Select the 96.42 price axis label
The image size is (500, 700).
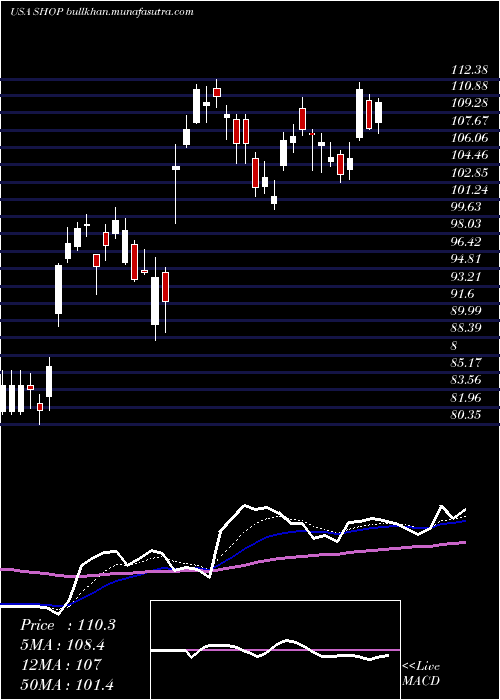tap(466, 242)
